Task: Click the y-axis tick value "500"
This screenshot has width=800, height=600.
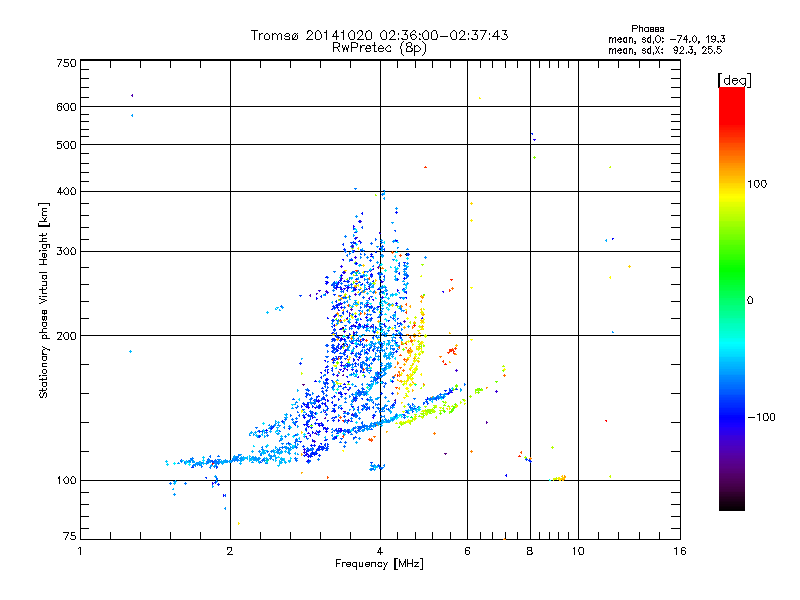Action: pyautogui.click(x=67, y=145)
